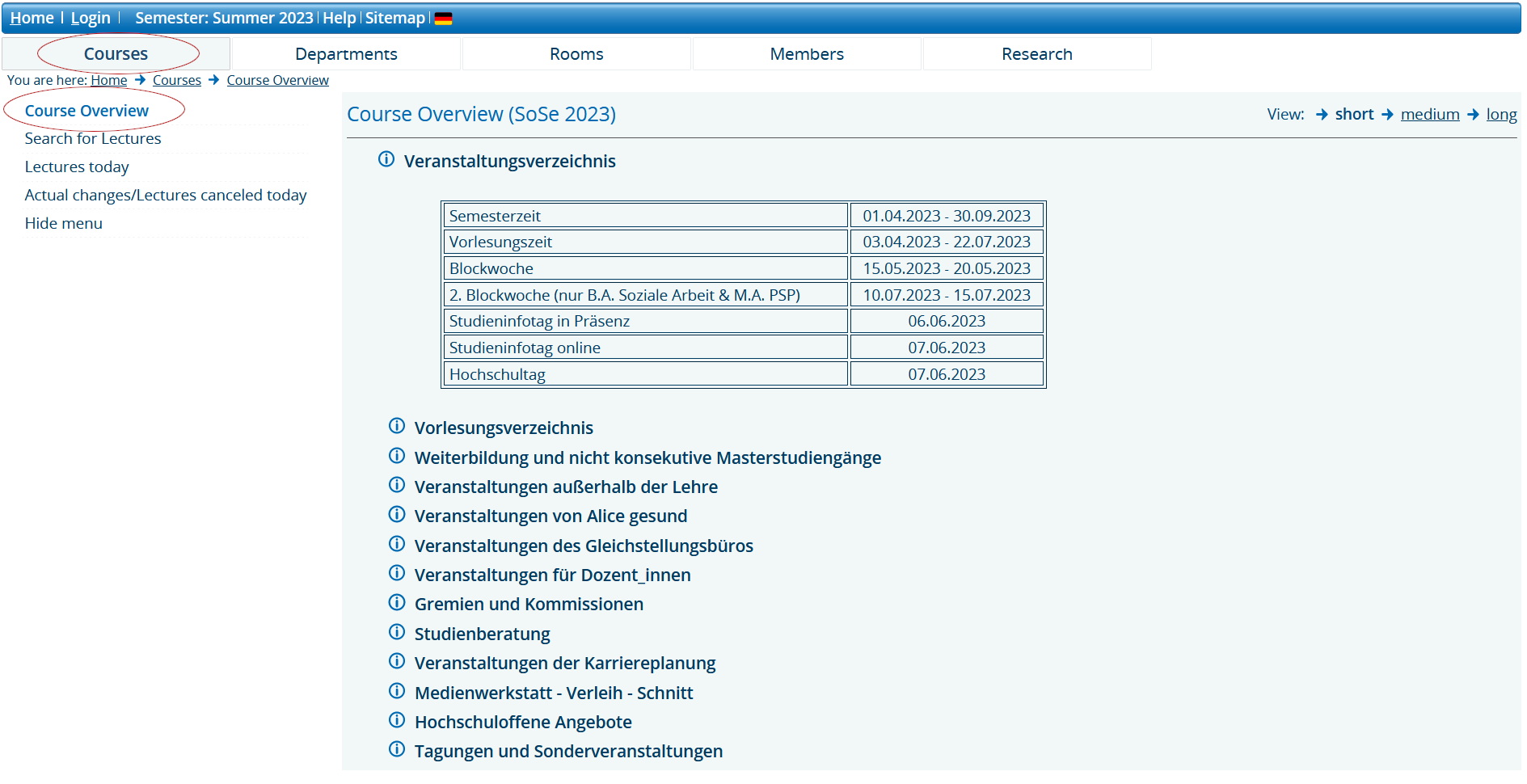The width and height of the screenshot is (1527, 784).
Task: Click Courses in the breadcrumb trail
Action: (177, 80)
